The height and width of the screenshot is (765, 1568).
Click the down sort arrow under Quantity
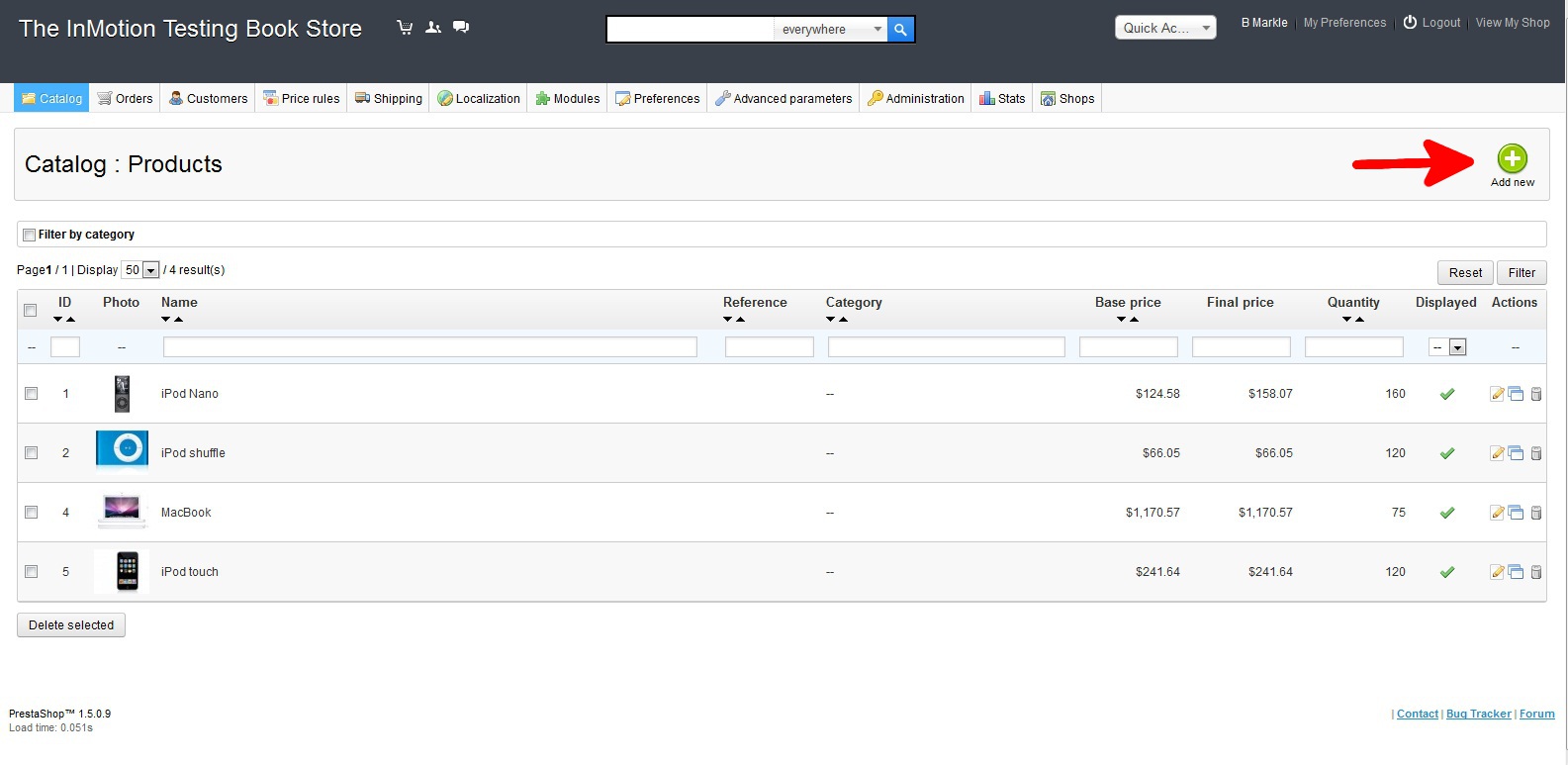1347,320
